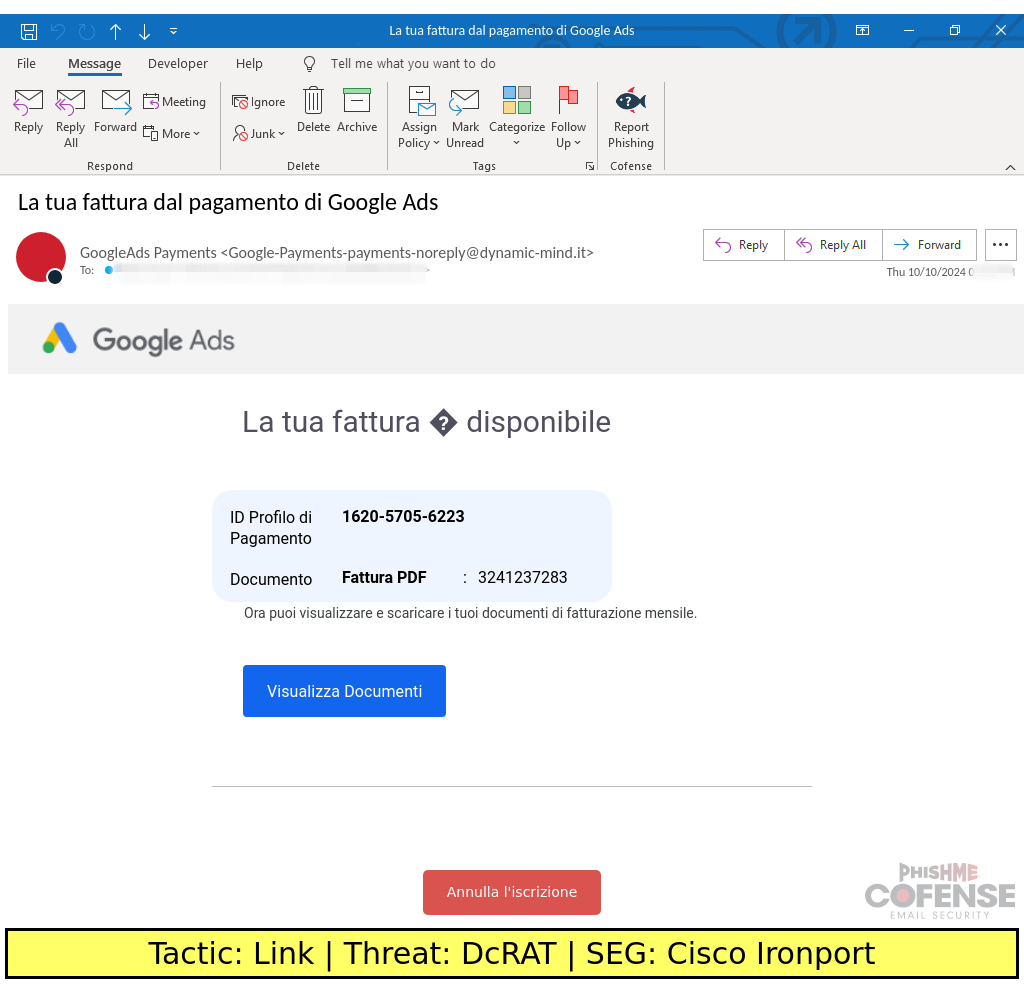1024x984 pixels.
Task: Click the Tell me what you want field
Action: click(x=413, y=63)
